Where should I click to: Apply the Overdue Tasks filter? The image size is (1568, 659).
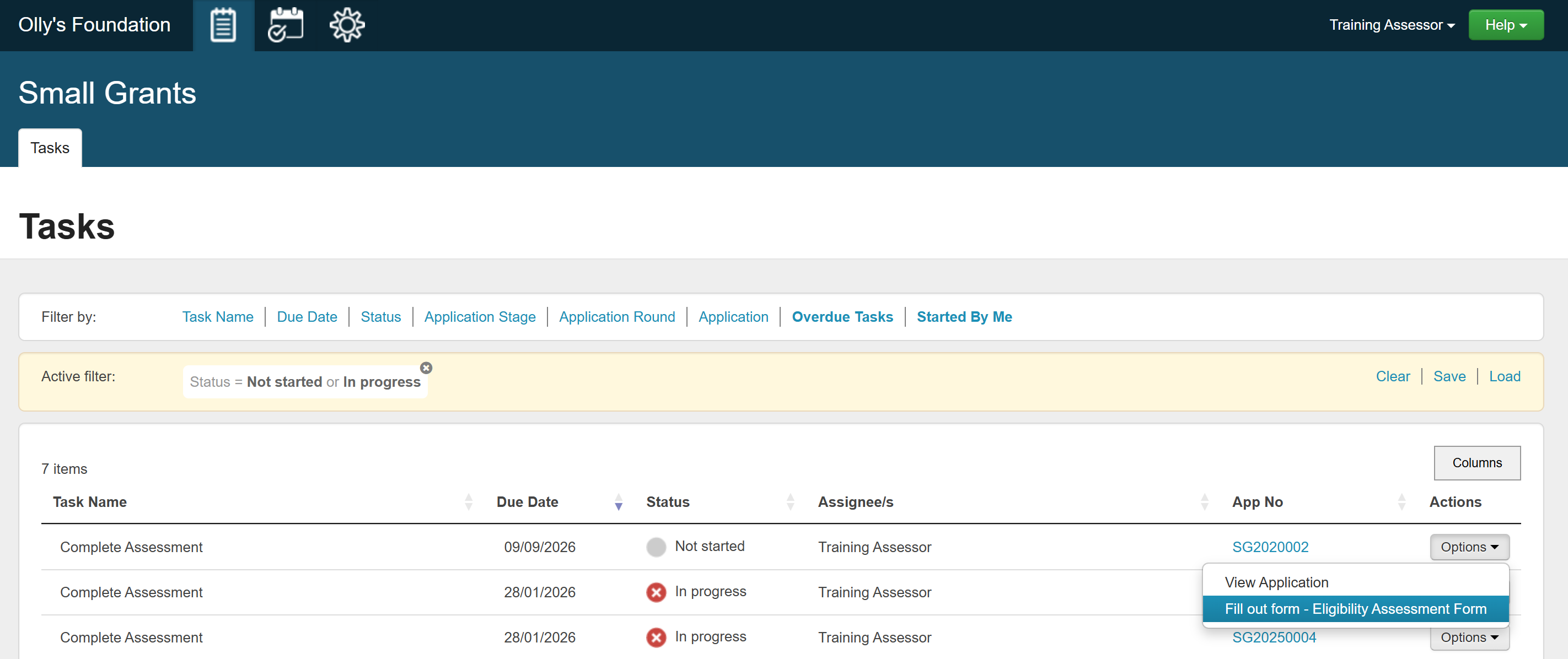point(842,317)
